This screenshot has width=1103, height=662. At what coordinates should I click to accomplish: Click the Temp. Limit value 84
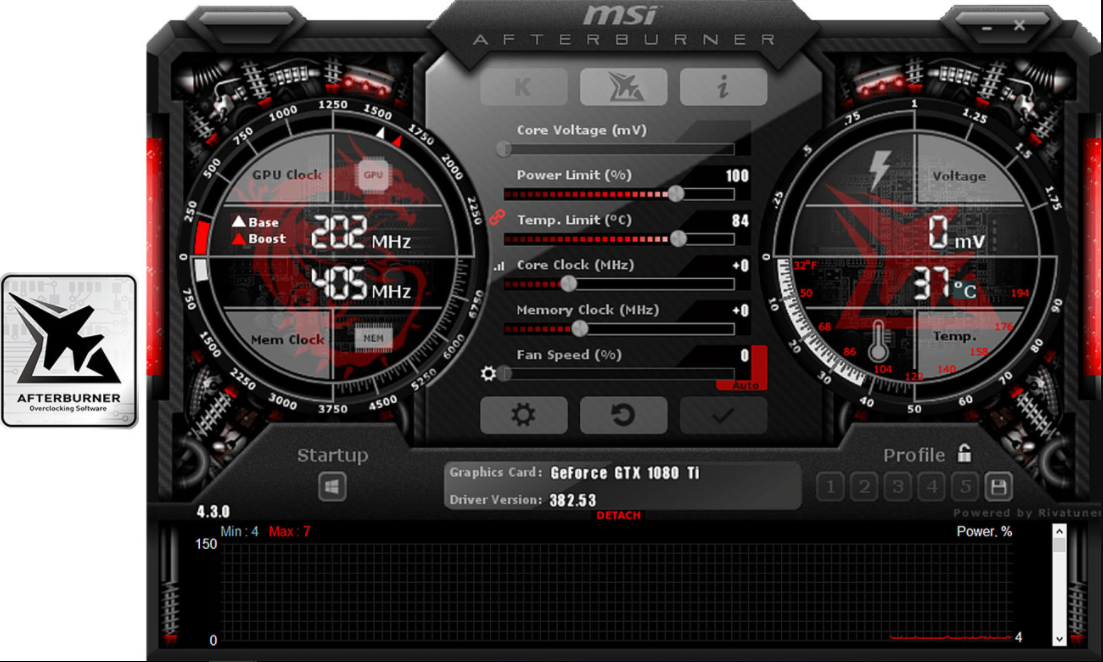(x=740, y=220)
